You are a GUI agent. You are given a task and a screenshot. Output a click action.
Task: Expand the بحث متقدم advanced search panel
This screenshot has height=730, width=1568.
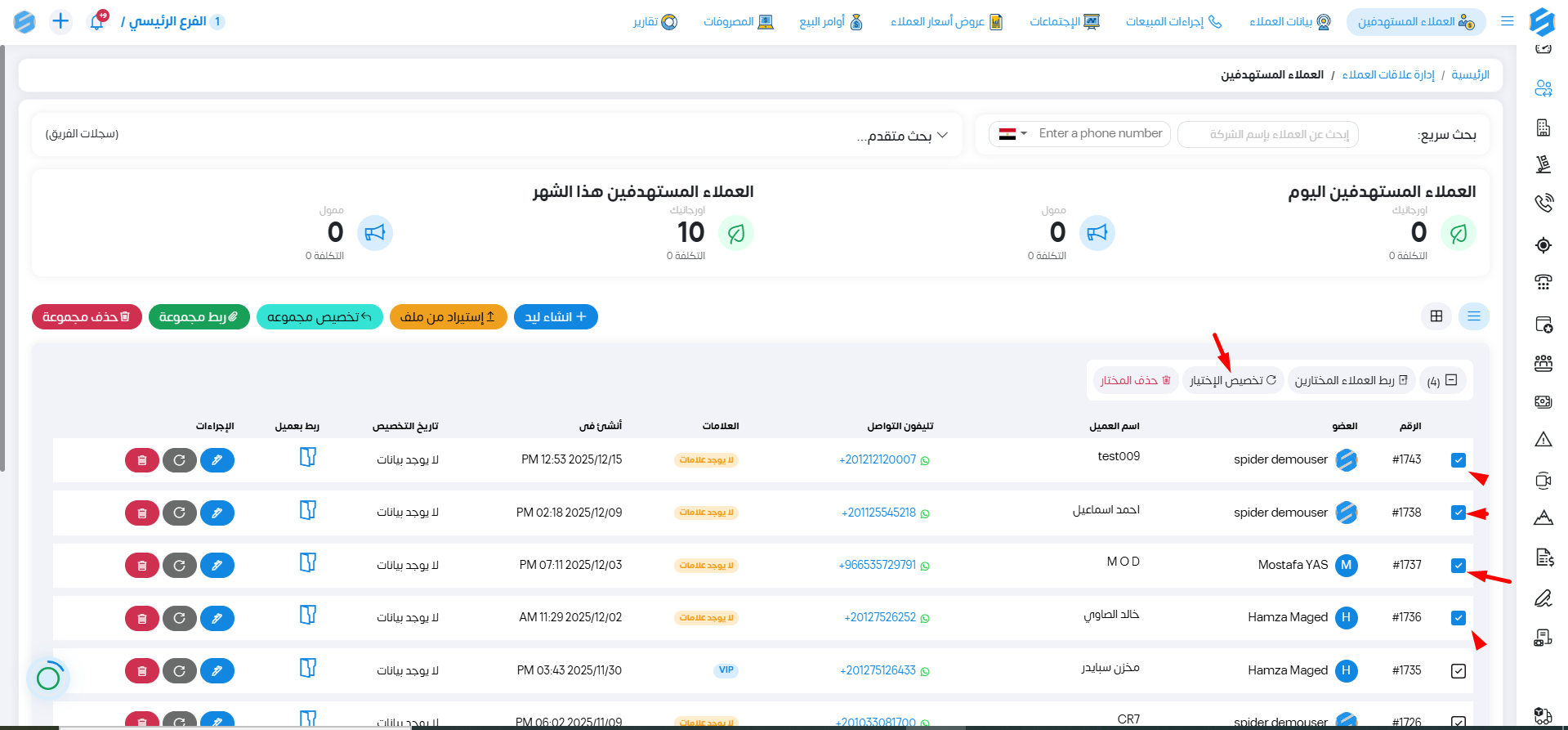point(902,135)
